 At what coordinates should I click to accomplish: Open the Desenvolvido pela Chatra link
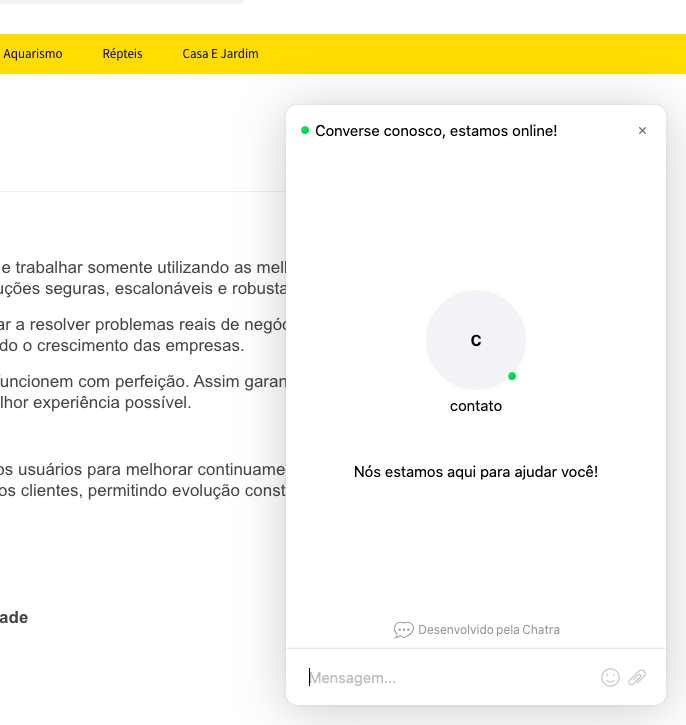[x=477, y=630]
